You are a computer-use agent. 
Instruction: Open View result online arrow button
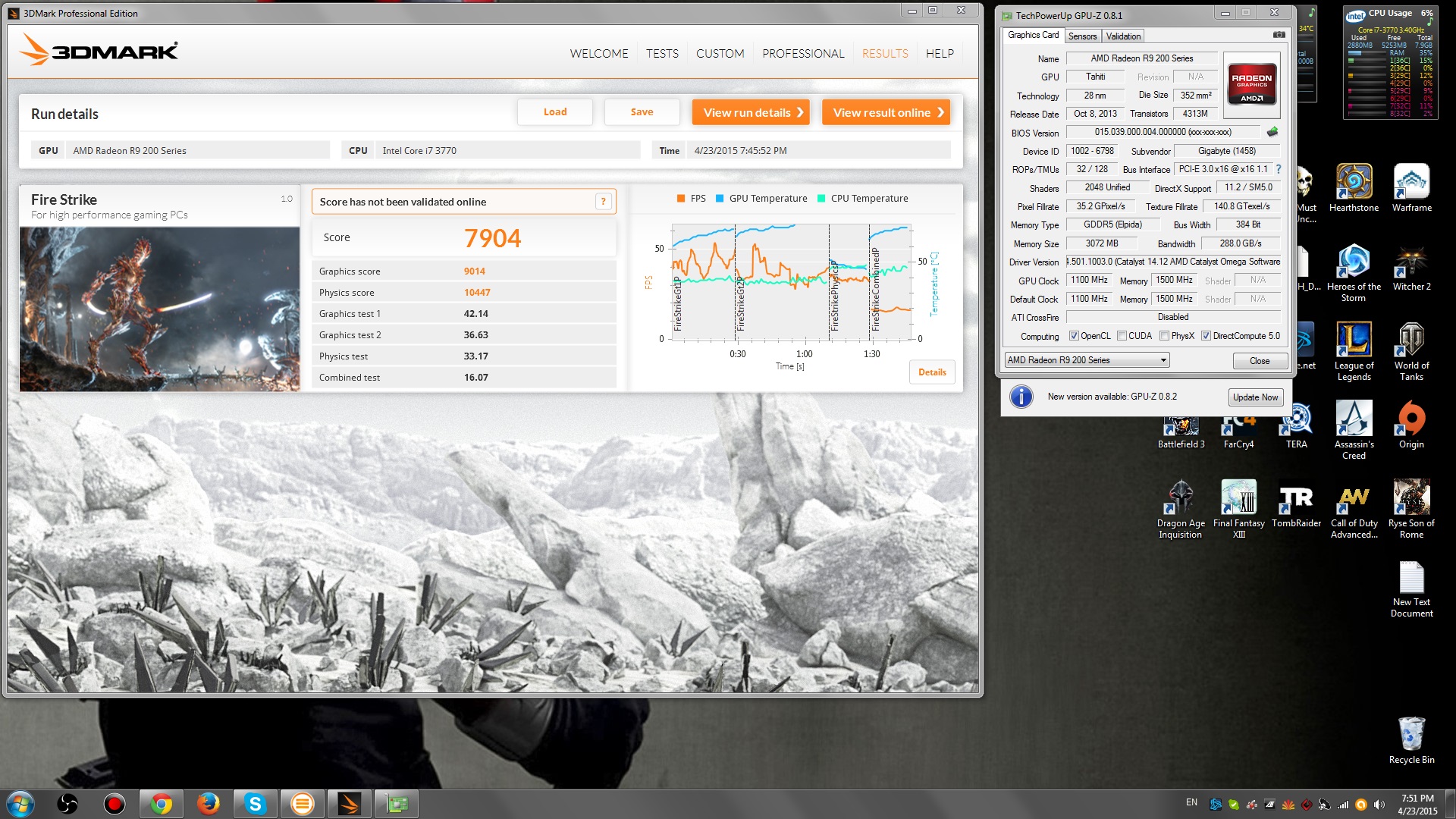[886, 112]
